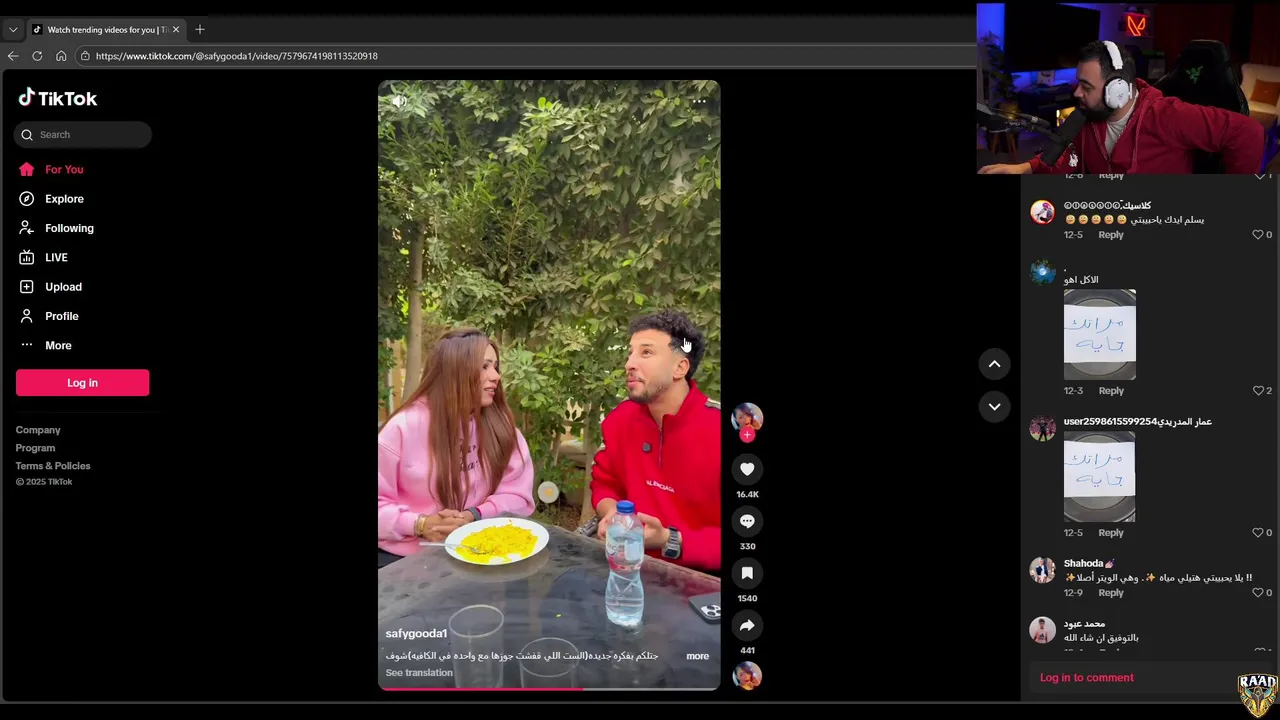Expand the caption with more

tap(697, 656)
